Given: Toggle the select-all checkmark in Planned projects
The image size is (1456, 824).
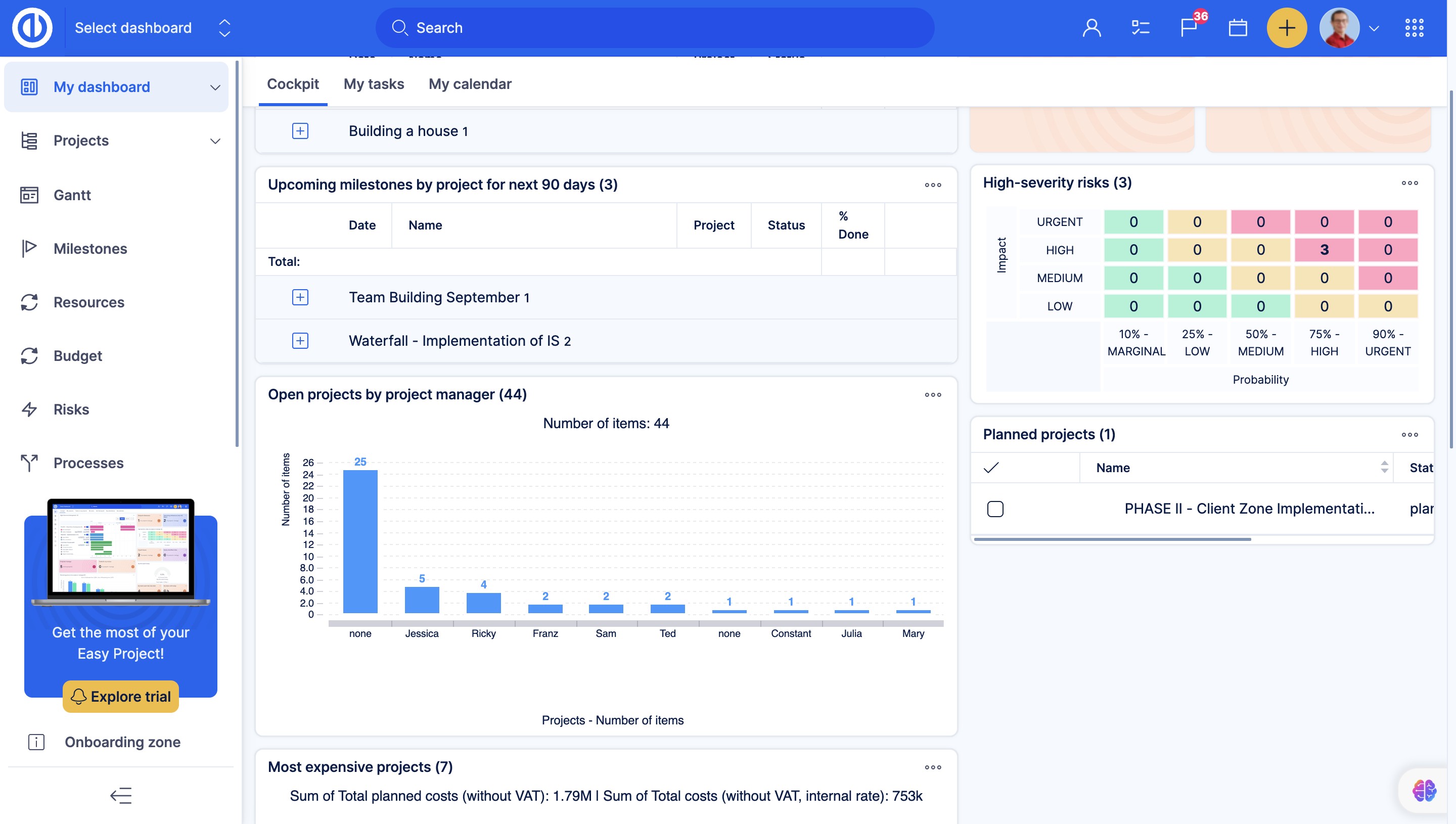Looking at the screenshot, I should pos(991,468).
